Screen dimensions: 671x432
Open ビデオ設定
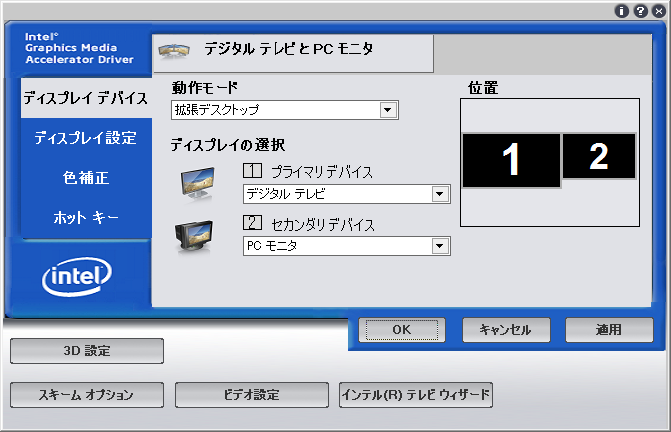[x=252, y=395]
